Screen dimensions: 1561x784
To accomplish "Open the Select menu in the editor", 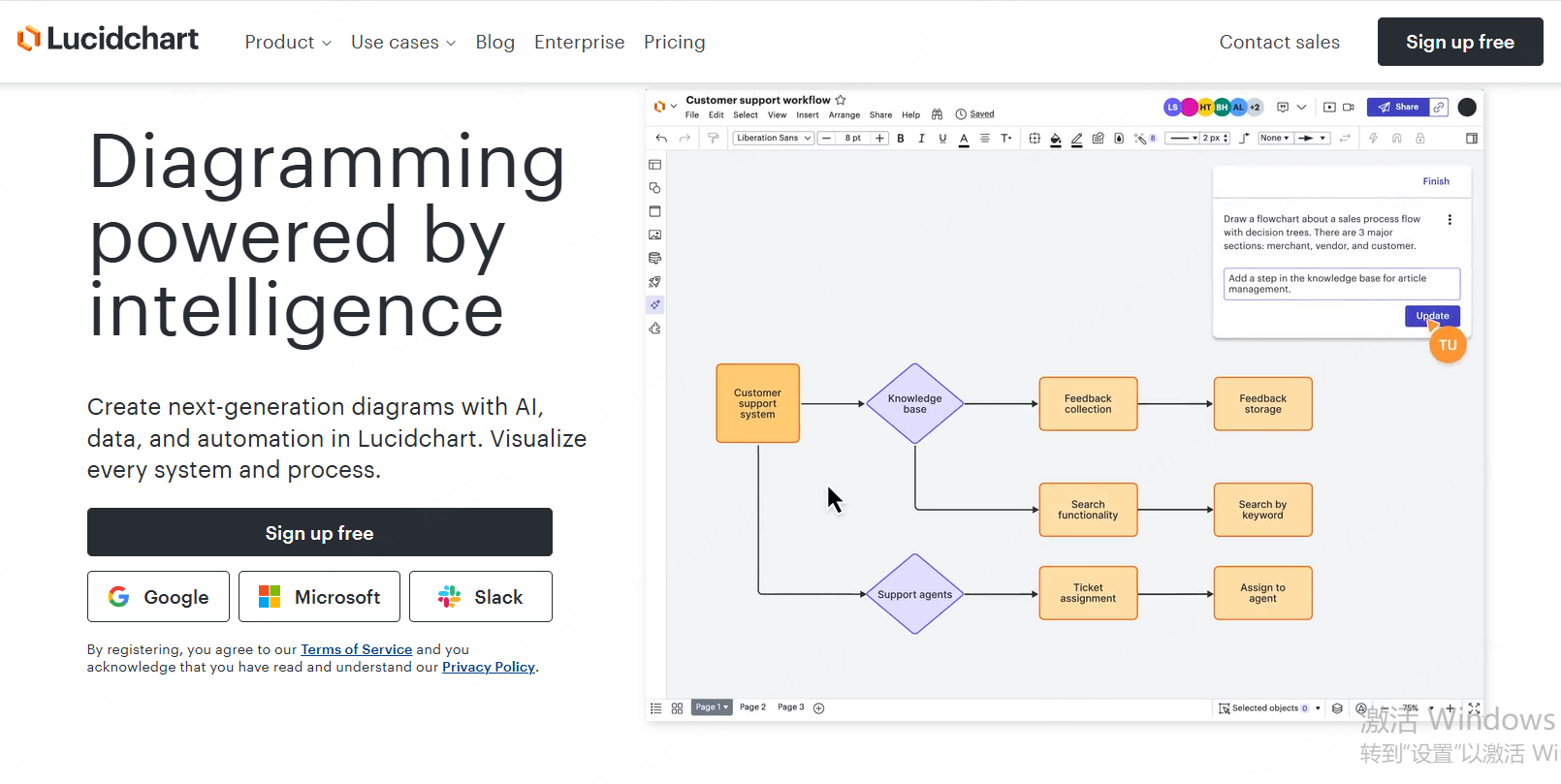I will (746, 115).
